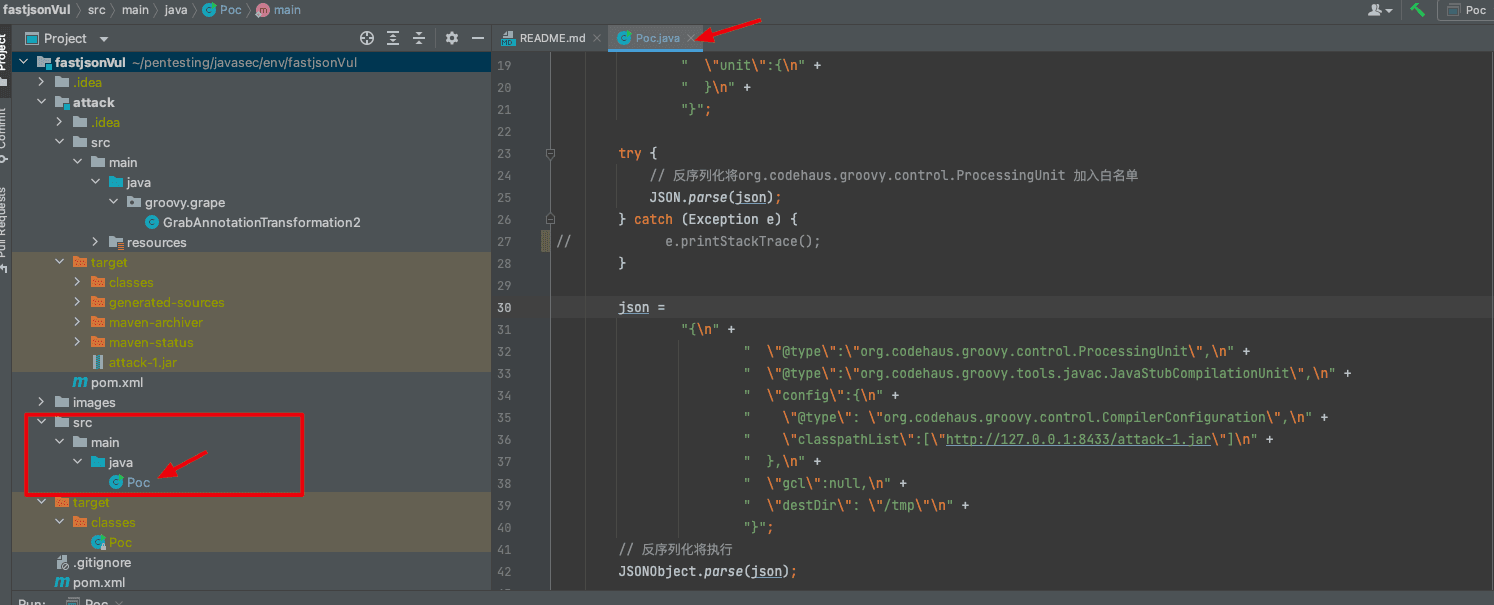
Task: Click the ~/pentesting/javasec/env/fastjsonVul path label
Action: [245, 62]
